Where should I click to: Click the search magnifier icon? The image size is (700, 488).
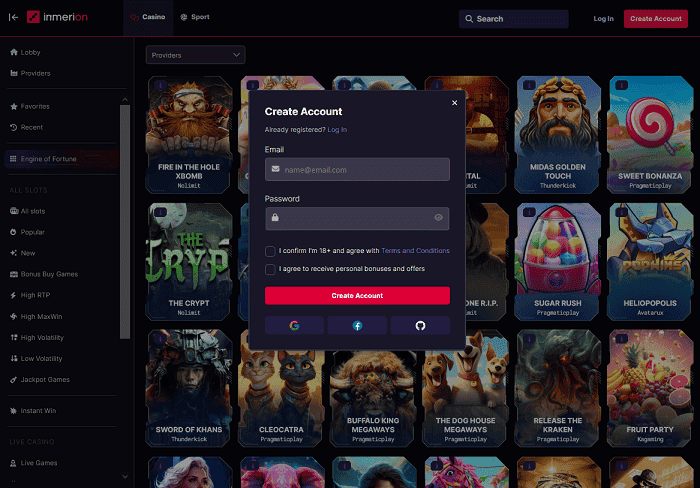click(469, 19)
